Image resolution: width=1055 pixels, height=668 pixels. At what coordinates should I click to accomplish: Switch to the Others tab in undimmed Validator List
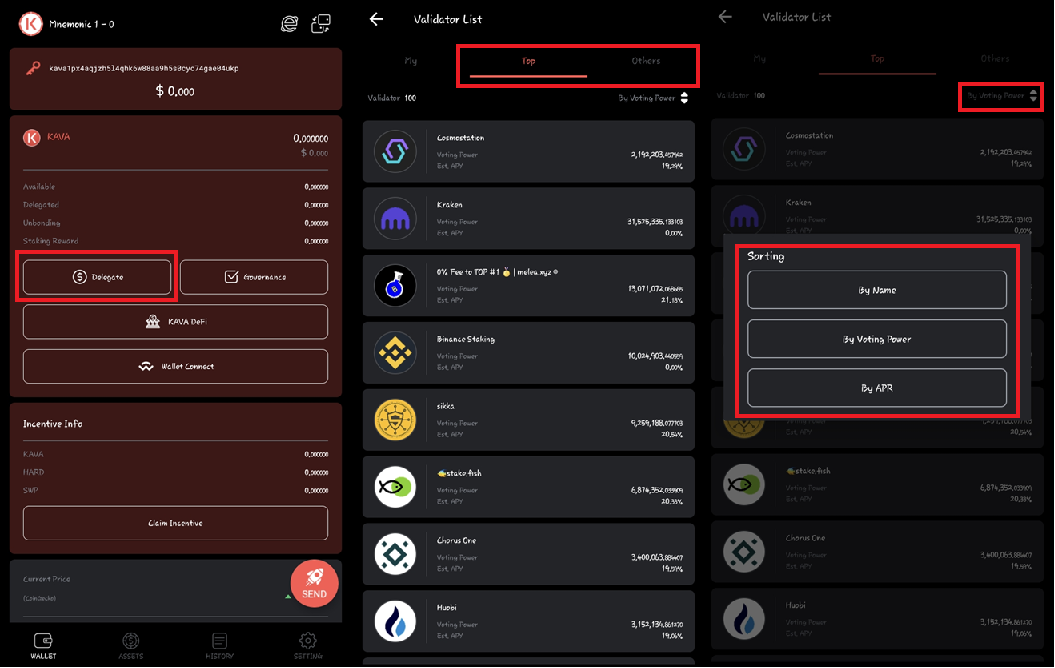point(645,61)
